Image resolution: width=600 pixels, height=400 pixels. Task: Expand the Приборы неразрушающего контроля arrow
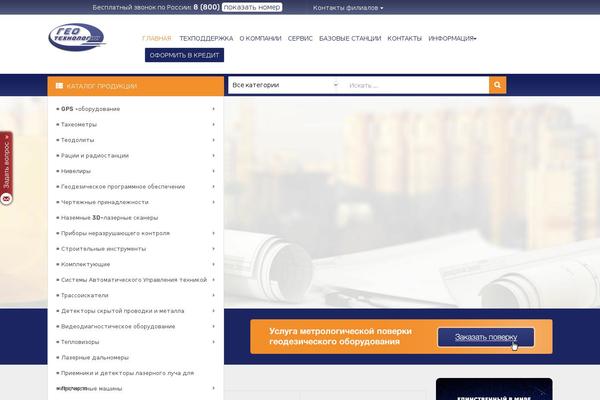click(214, 233)
